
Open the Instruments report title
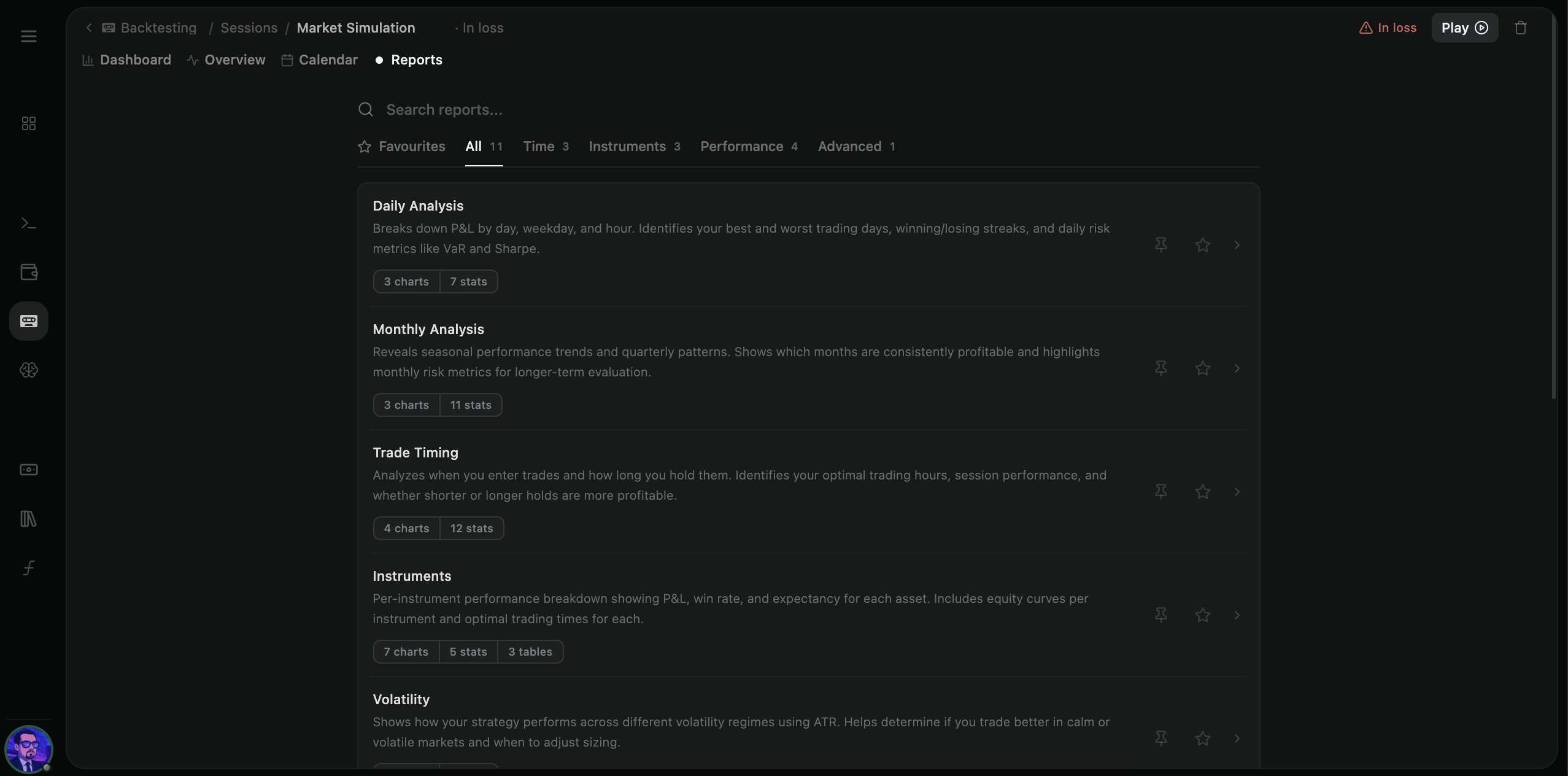click(412, 576)
